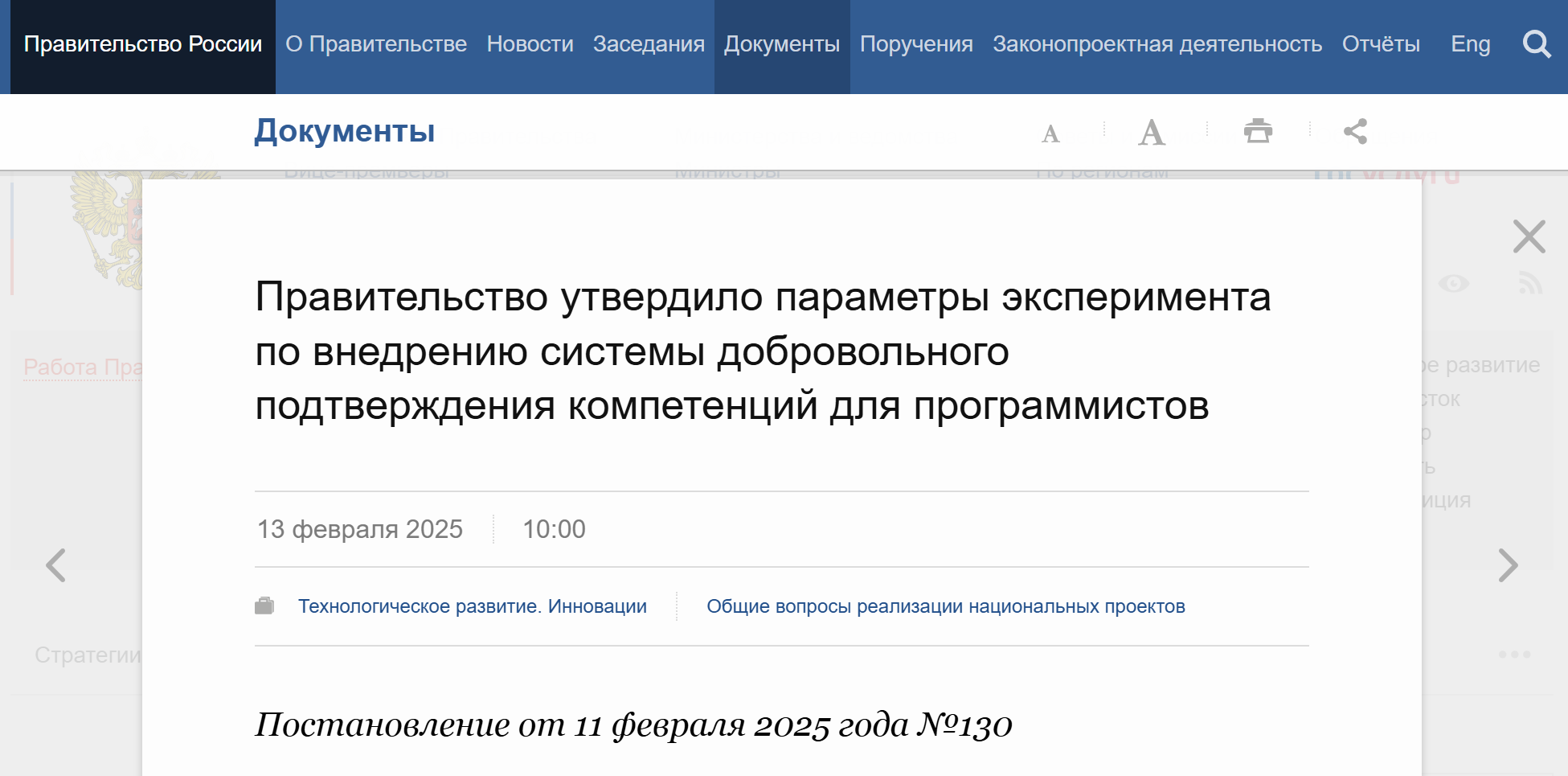
Task: Click the time 10:00
Action: [x=554, y=529]
